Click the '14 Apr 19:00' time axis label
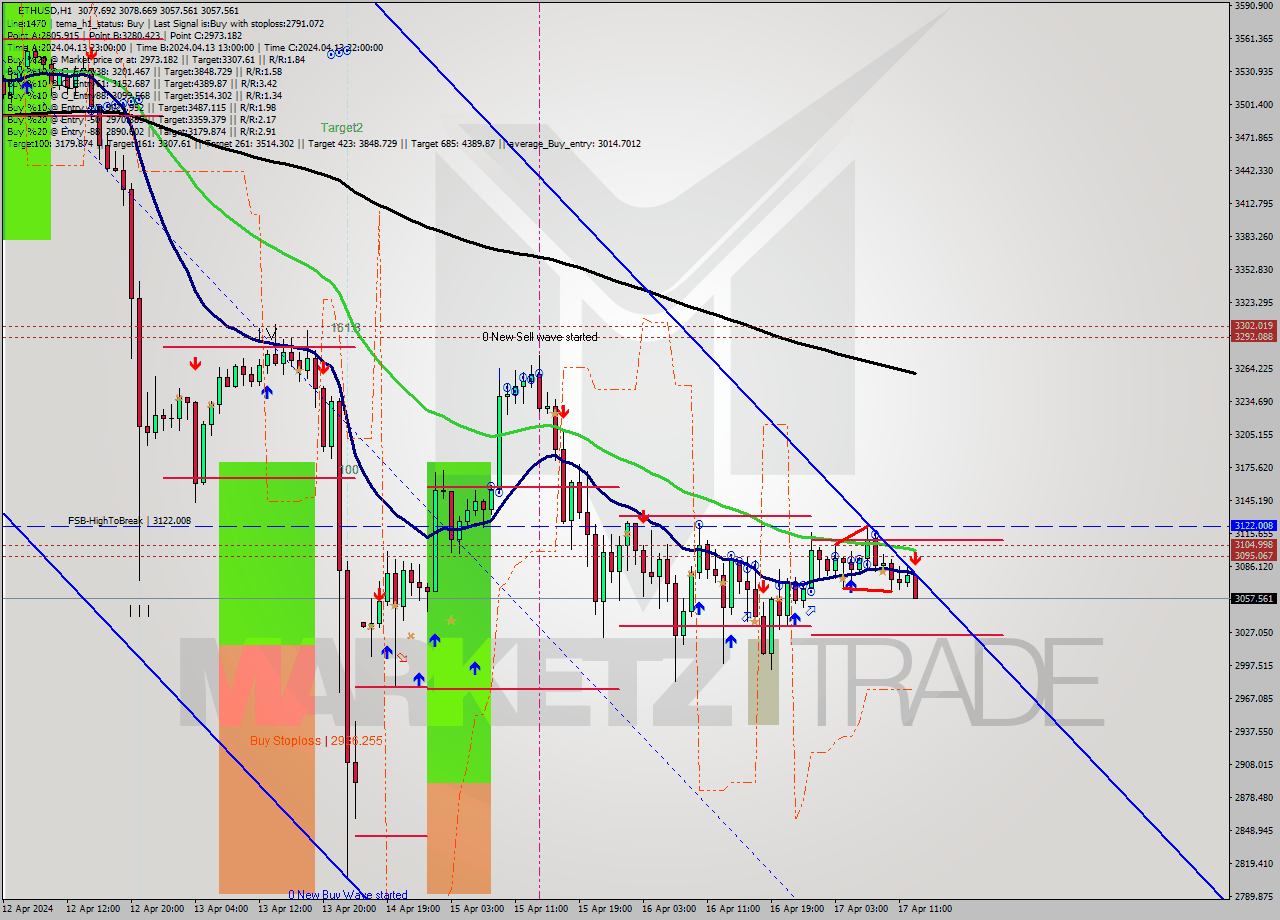Screen dimensions: 1280x920 click(413, 909)
